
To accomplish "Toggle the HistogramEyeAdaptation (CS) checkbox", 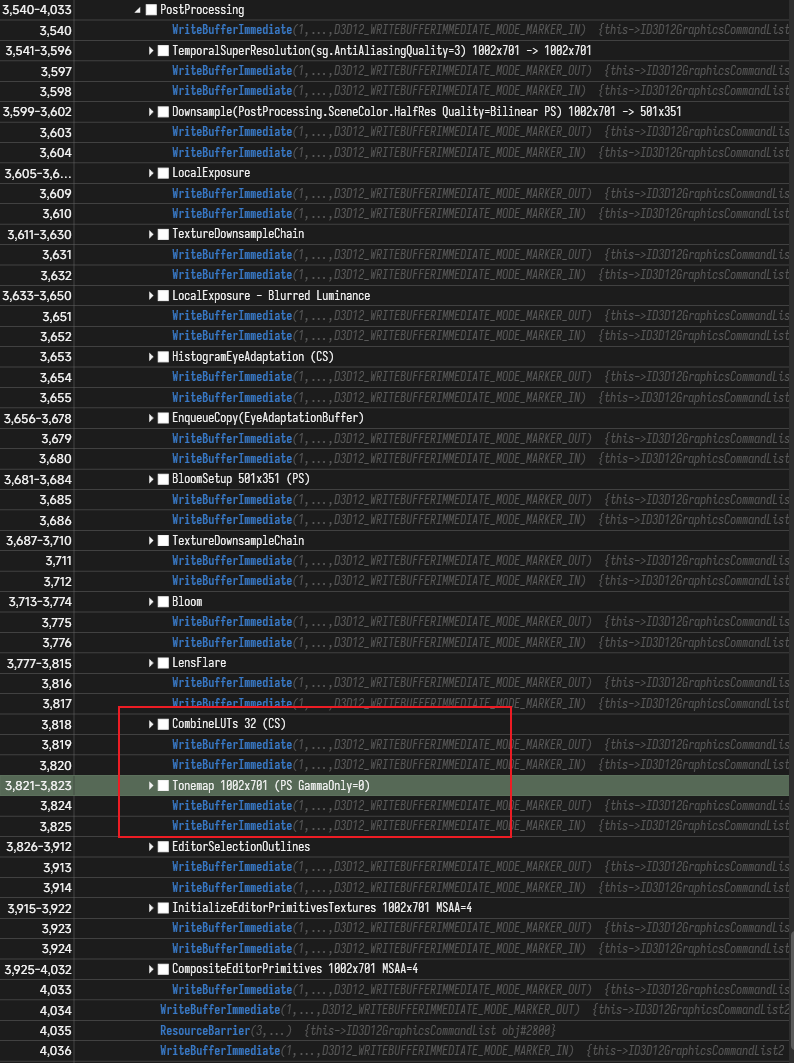I will [x=163, y=357].
